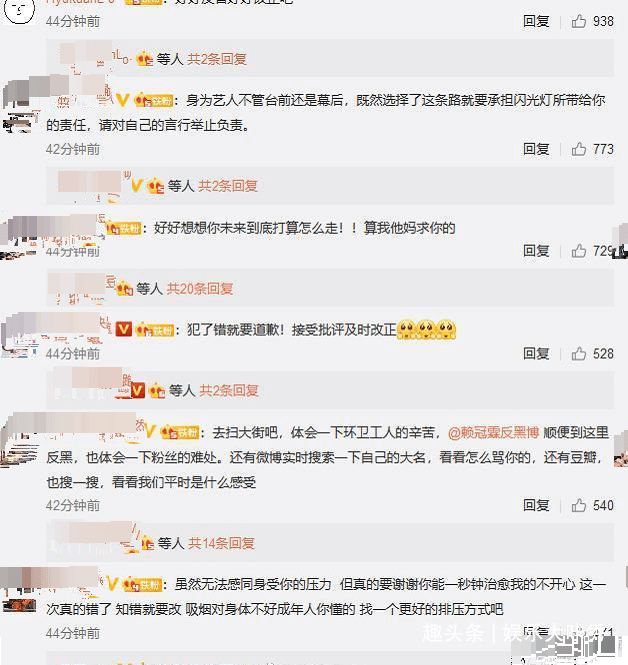The image size is (628, 665).
Task: Expand 共2条回复 under the 528-likes comment
Action: [229, 390]
